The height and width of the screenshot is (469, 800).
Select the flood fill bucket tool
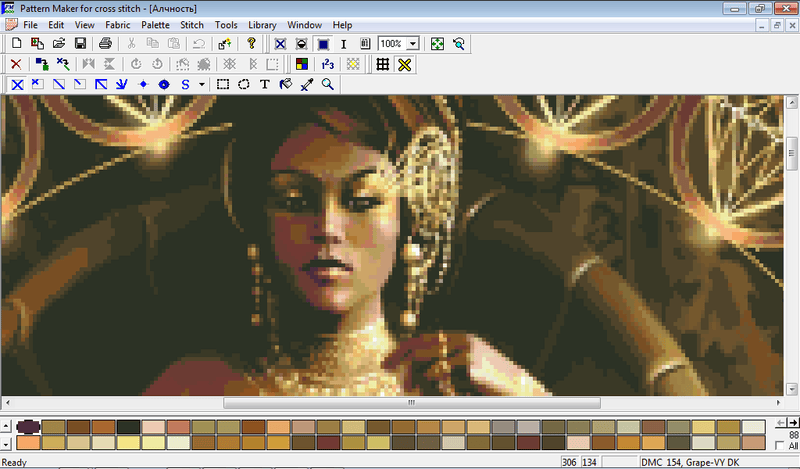tap(285, 85)
